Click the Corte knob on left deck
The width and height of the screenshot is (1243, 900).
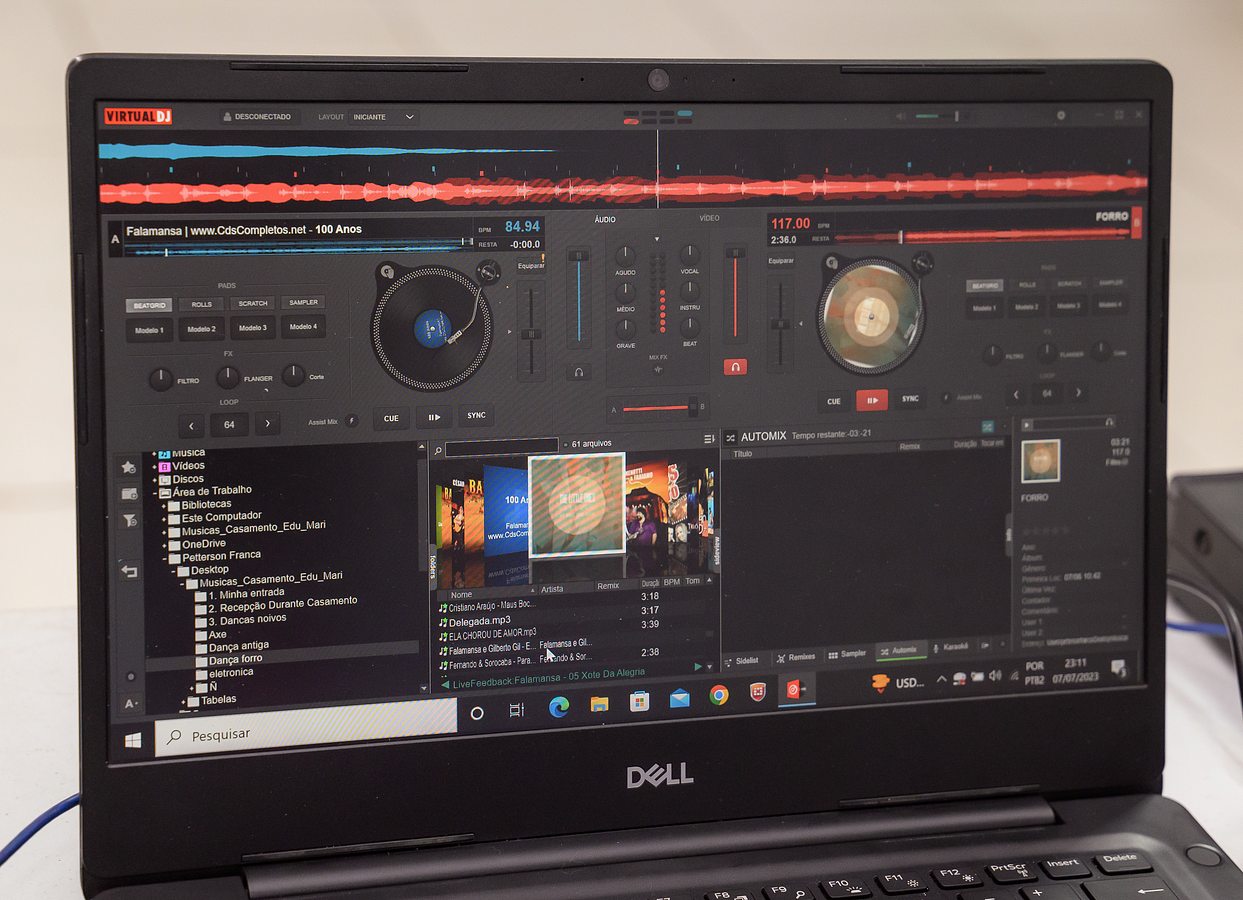[293, 375]
